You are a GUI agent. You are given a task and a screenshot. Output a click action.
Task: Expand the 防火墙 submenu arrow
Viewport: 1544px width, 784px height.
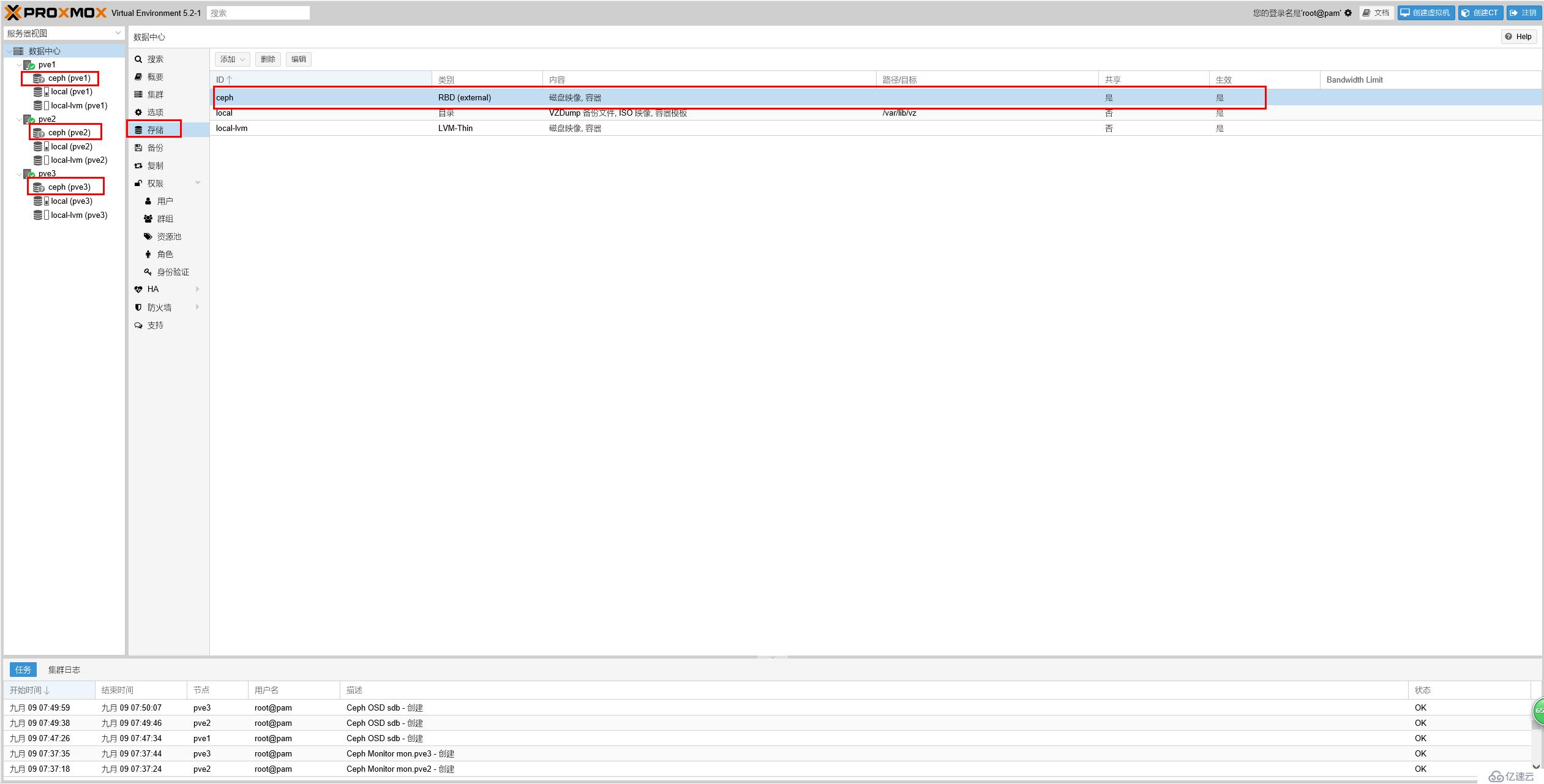pyautogui.click(x=198, y=307)
